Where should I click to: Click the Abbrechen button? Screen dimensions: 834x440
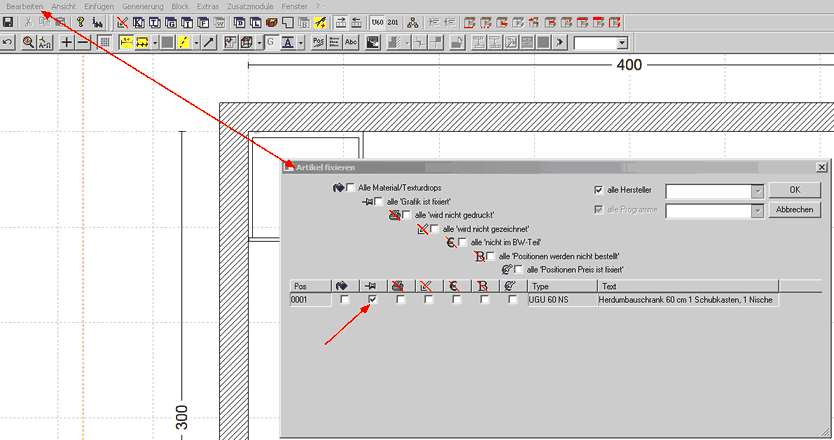click(x=797, y=210)
